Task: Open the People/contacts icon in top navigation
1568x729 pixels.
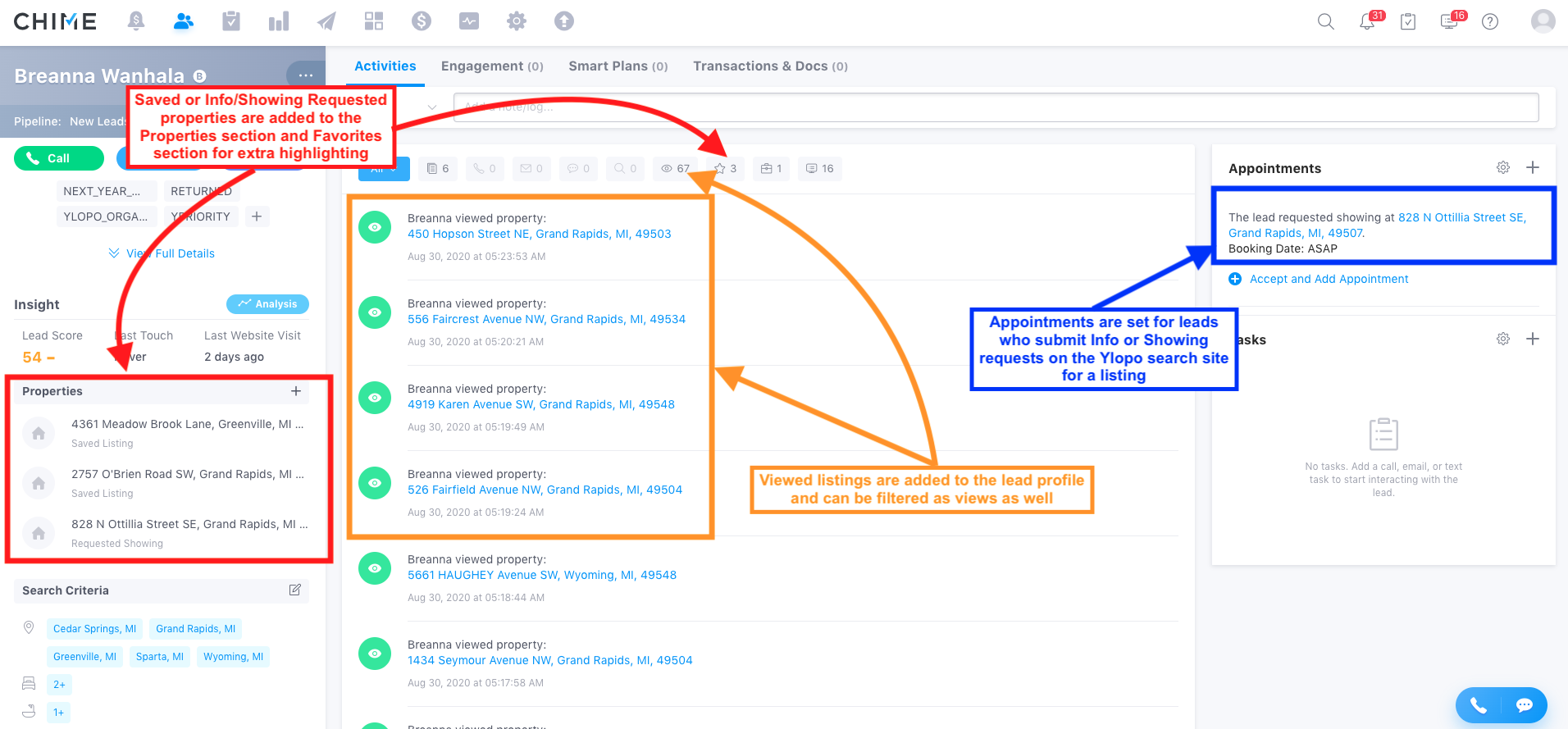Action: (x=184, y=21)
